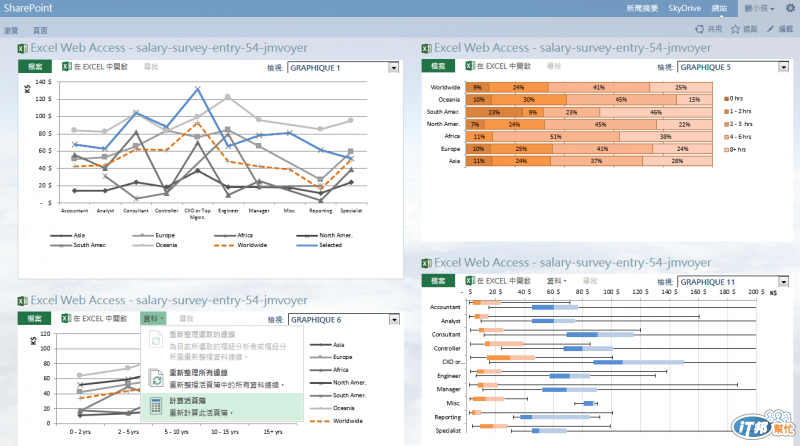Open the 資料 menu in the GRAPHIQUE 11 web part
Screen dimensions: 800x446
tap(557, 281)
